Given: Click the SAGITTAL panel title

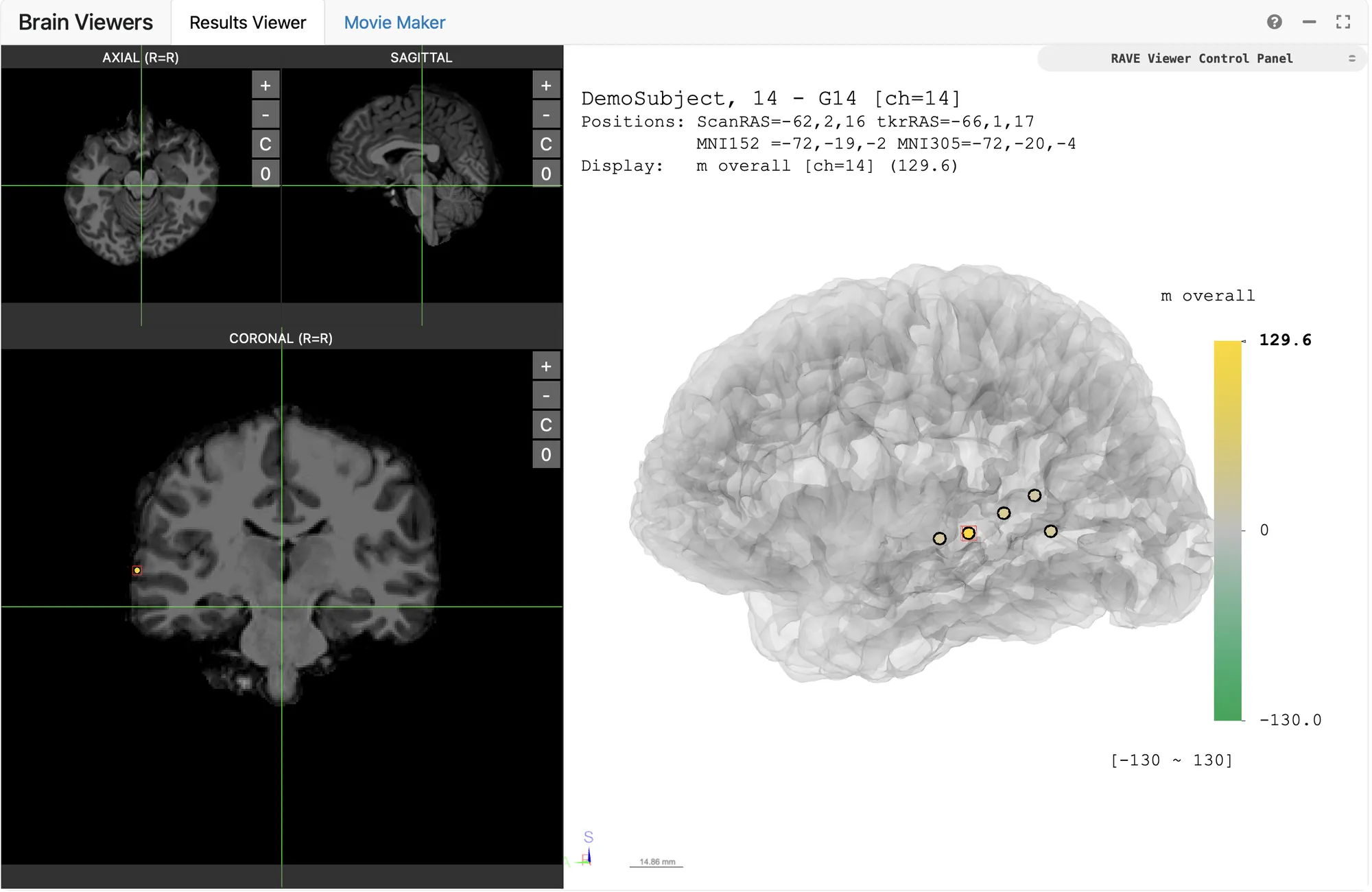Looking at the screenshot, I should click(x=421, y=58).
